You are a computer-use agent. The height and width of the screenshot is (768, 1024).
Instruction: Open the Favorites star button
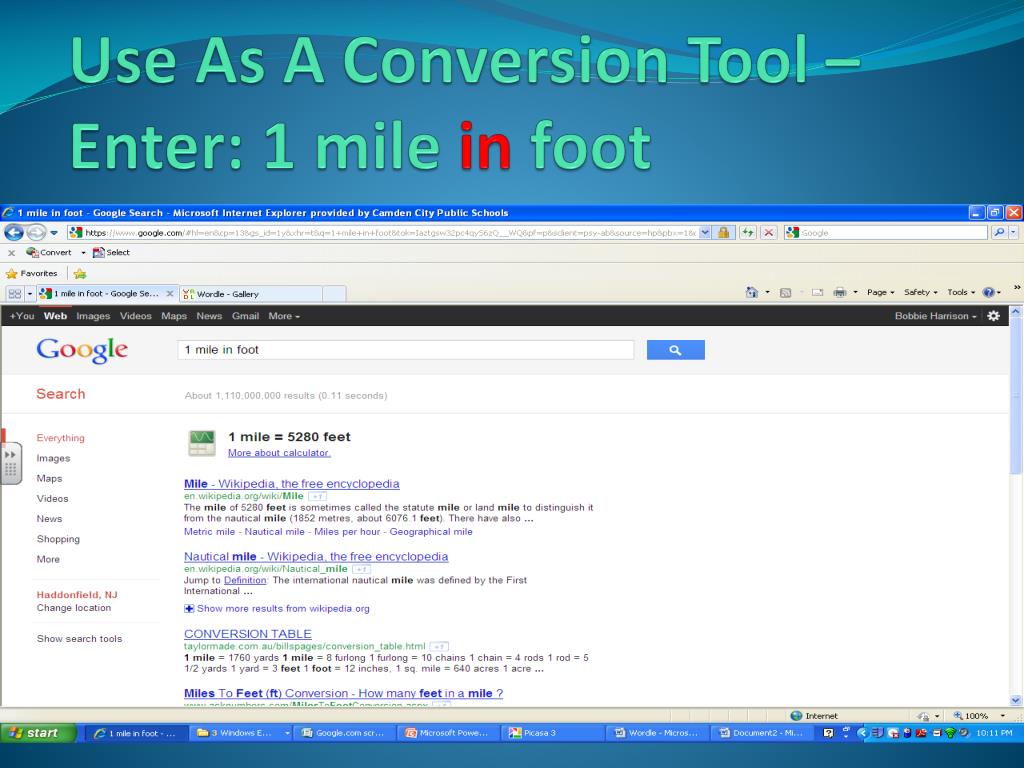pos(31,274)
